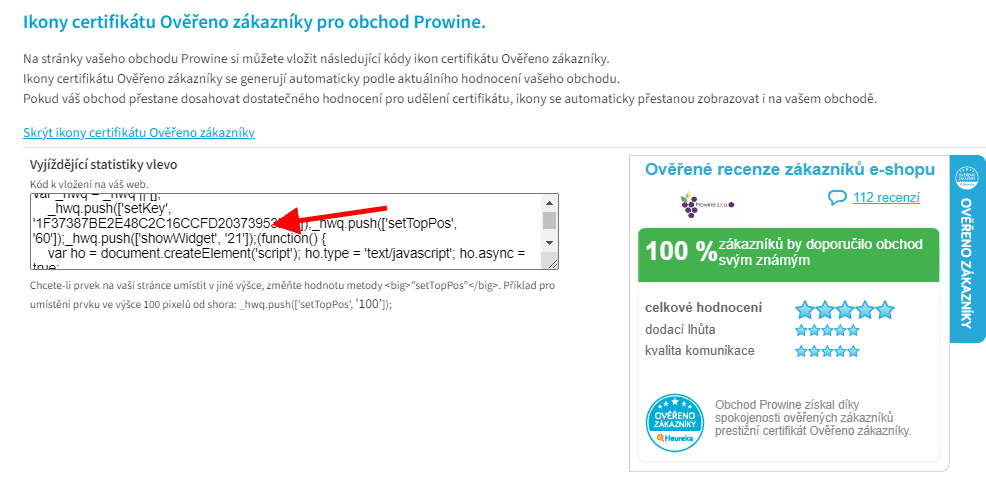
Task: Hide icons via Skrýt ikony certifikátu link
Action: click(139, 133)
